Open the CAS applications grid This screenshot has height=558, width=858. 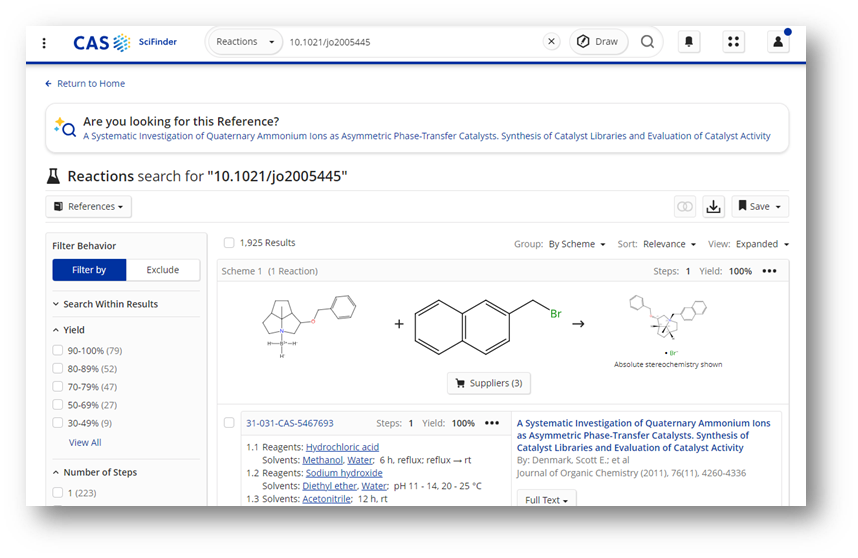tap(734, 42)
